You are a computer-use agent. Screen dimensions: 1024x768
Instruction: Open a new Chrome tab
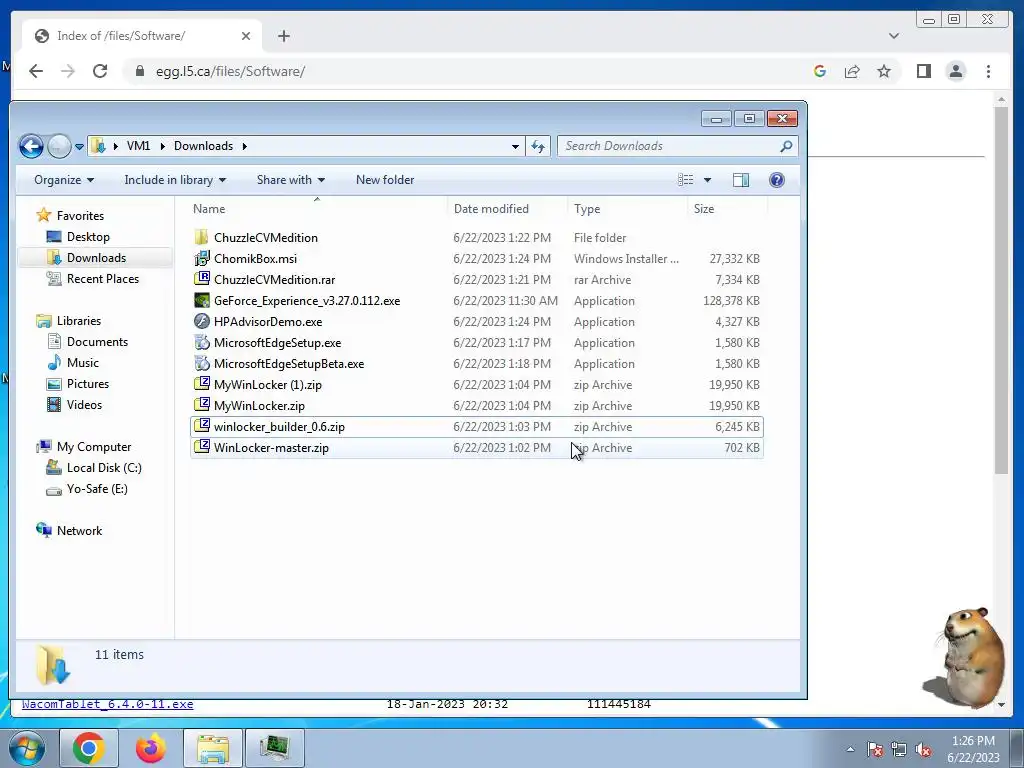click(x=283, y=36)
